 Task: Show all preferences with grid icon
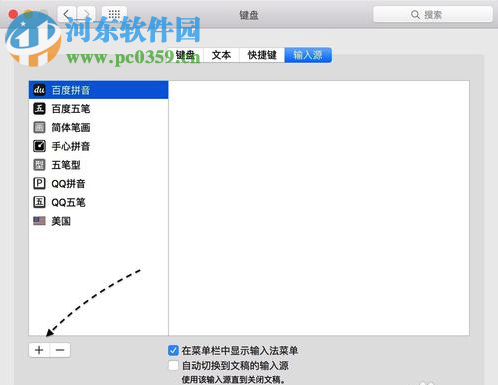tap(114, 14)
